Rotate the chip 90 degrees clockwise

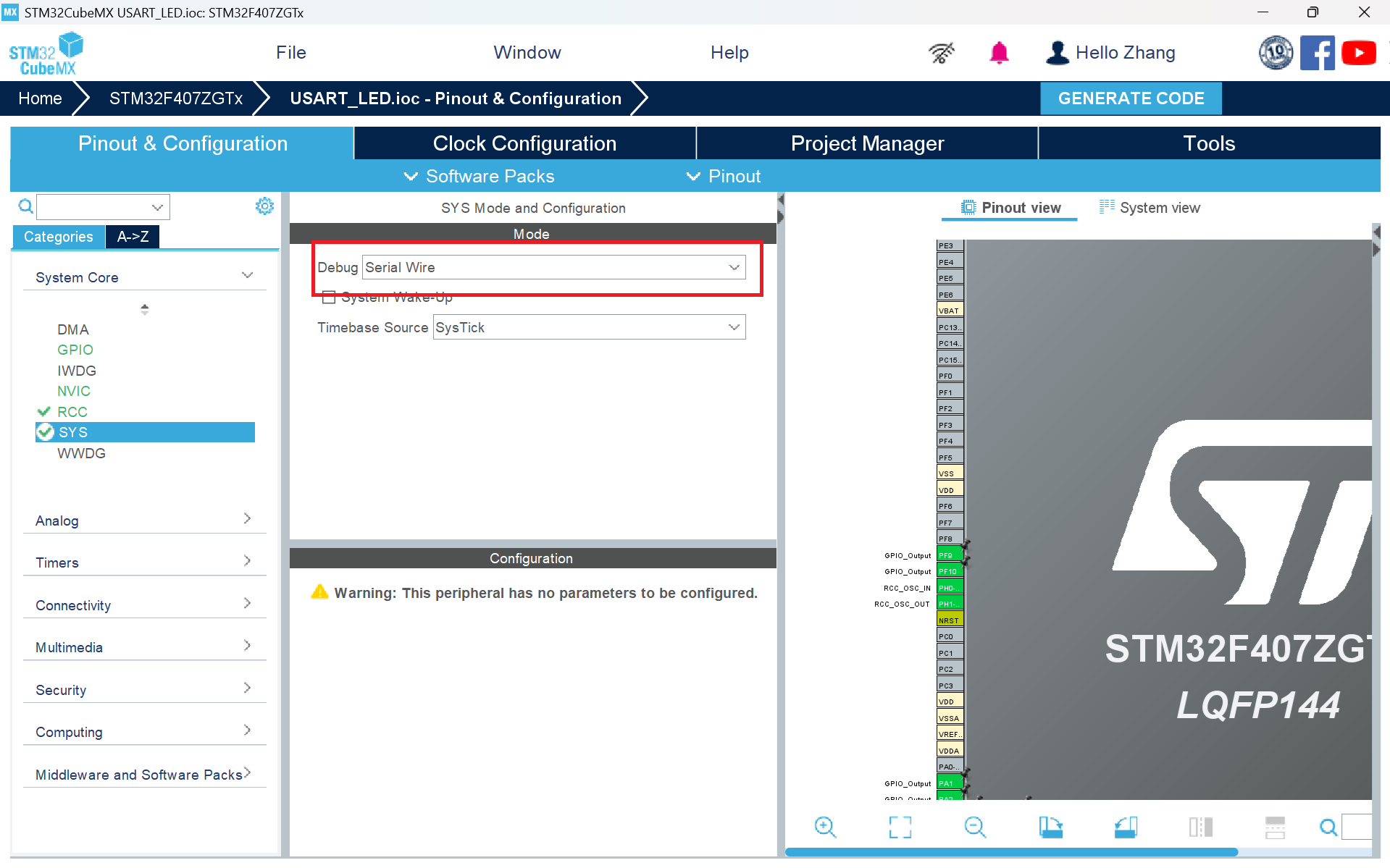tap(1051, 827)
